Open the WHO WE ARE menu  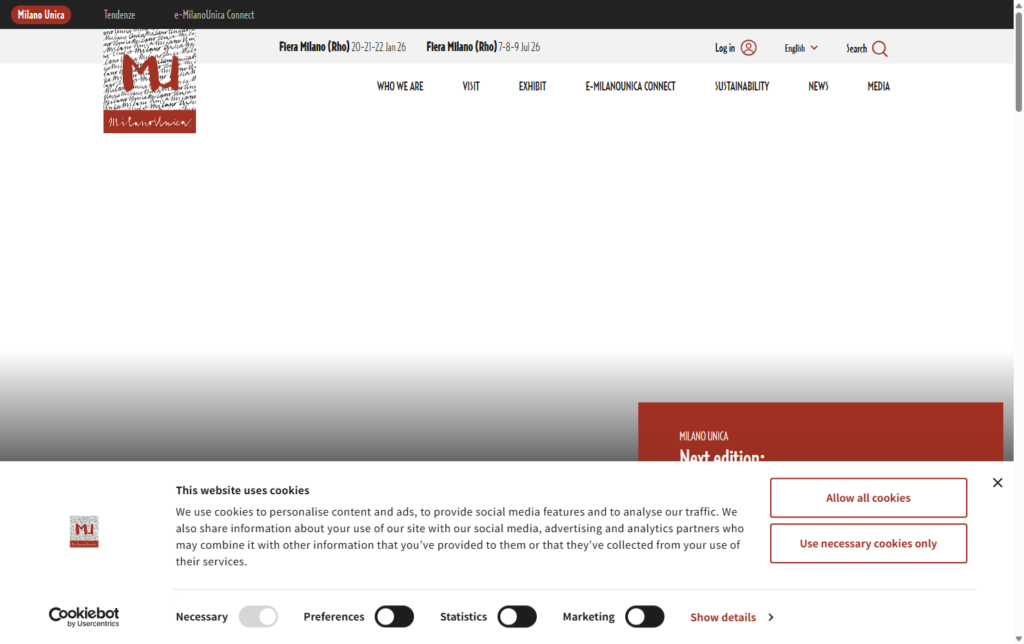pyautogui.click(x=399, y=86)
